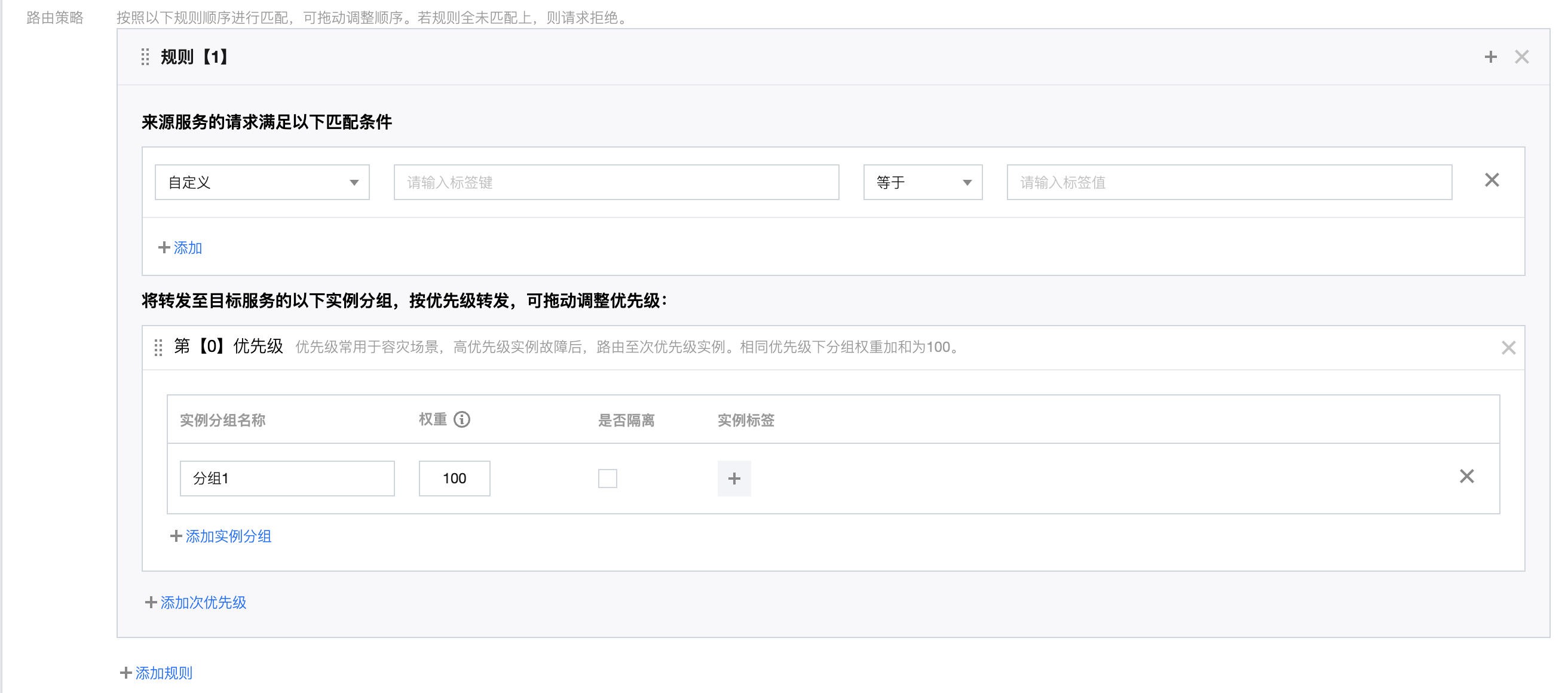Remove the 自定义 match condition row

click(x=1492, y=180)
